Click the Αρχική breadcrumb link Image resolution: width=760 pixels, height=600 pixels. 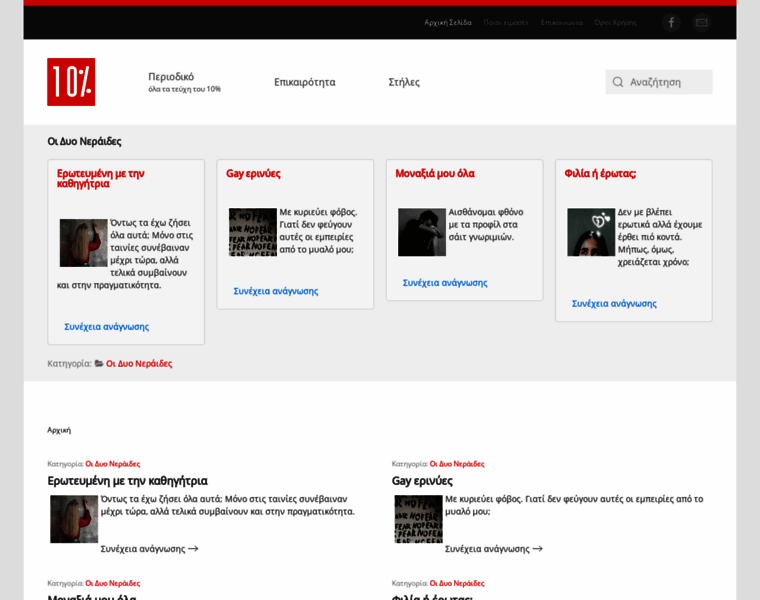coord(59,430)
